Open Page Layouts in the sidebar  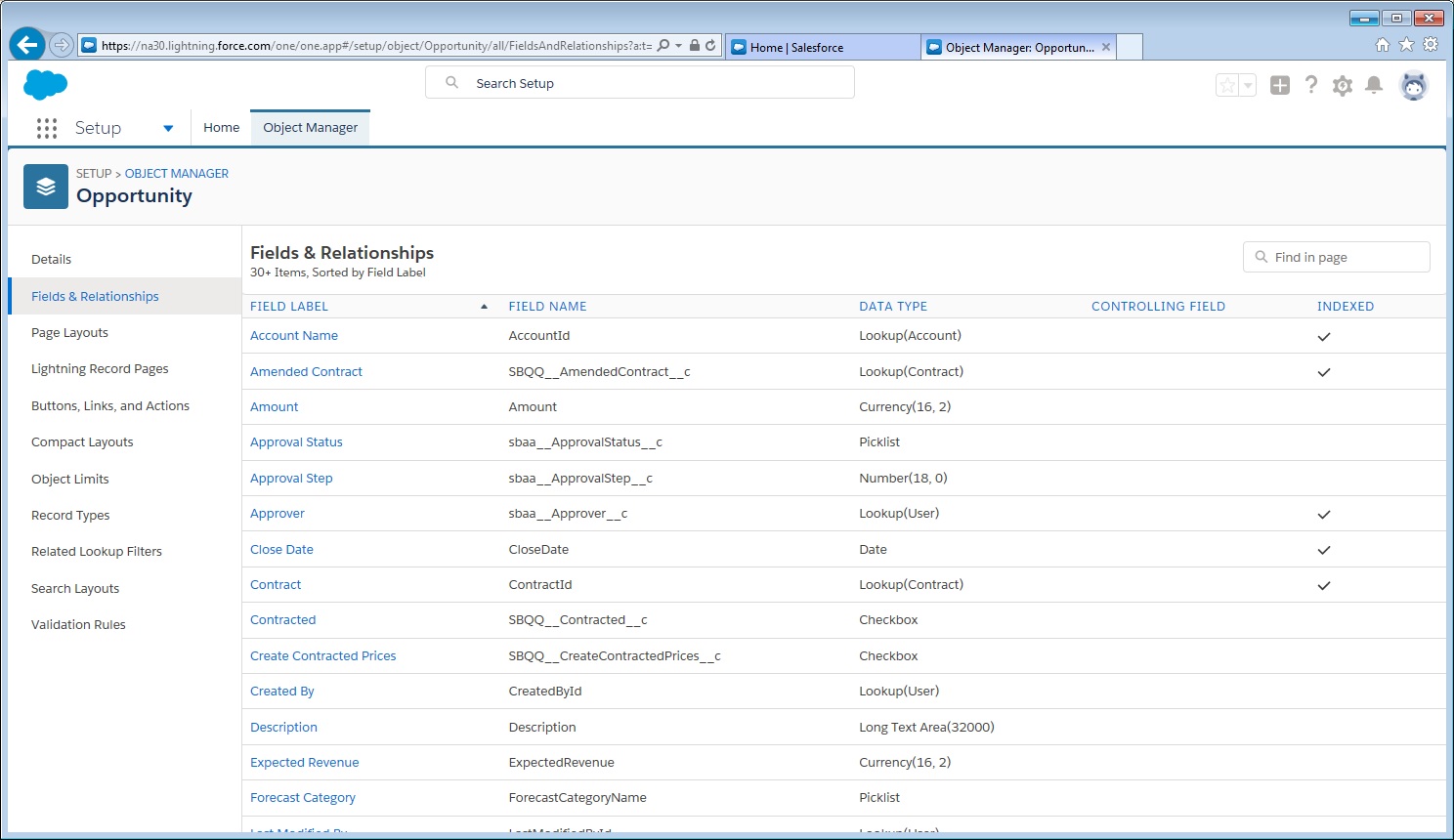(69, 333)
